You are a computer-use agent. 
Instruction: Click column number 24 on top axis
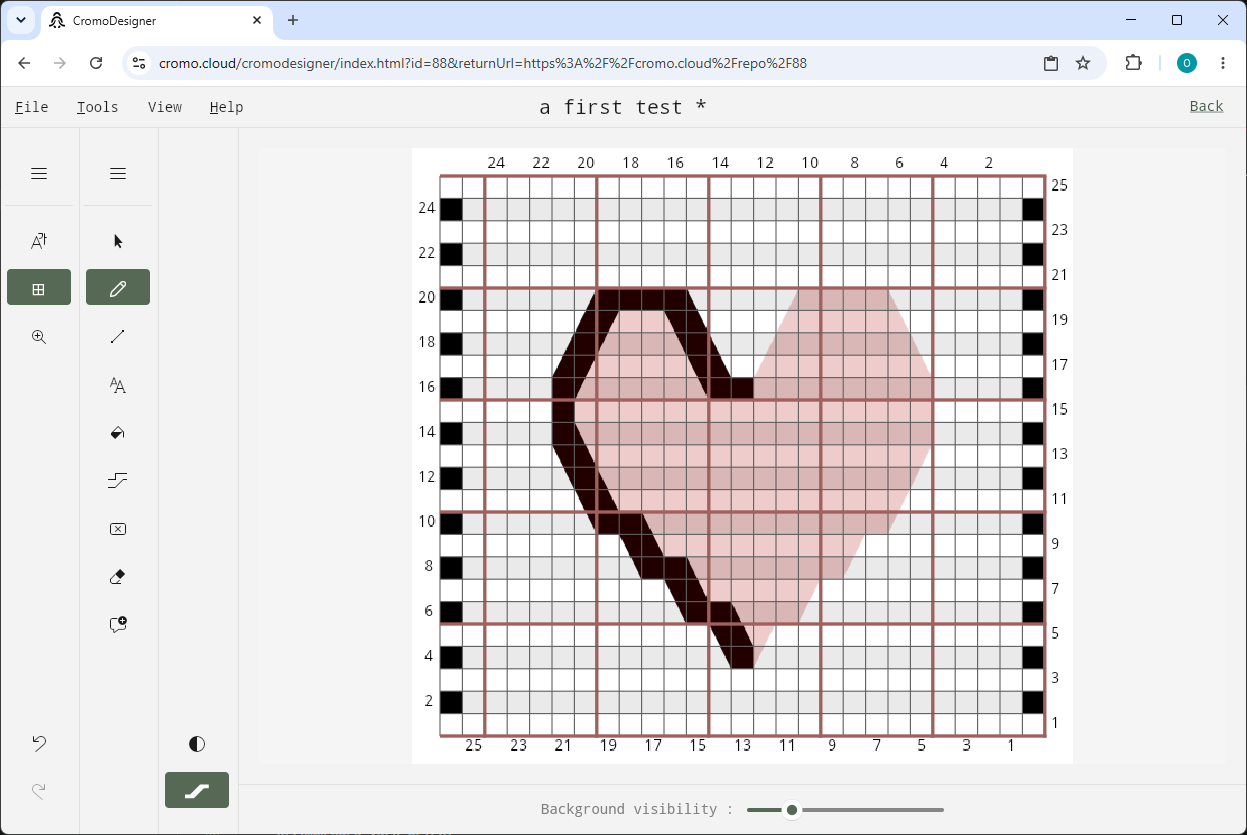pyautogui.click(x=496, y=163)
